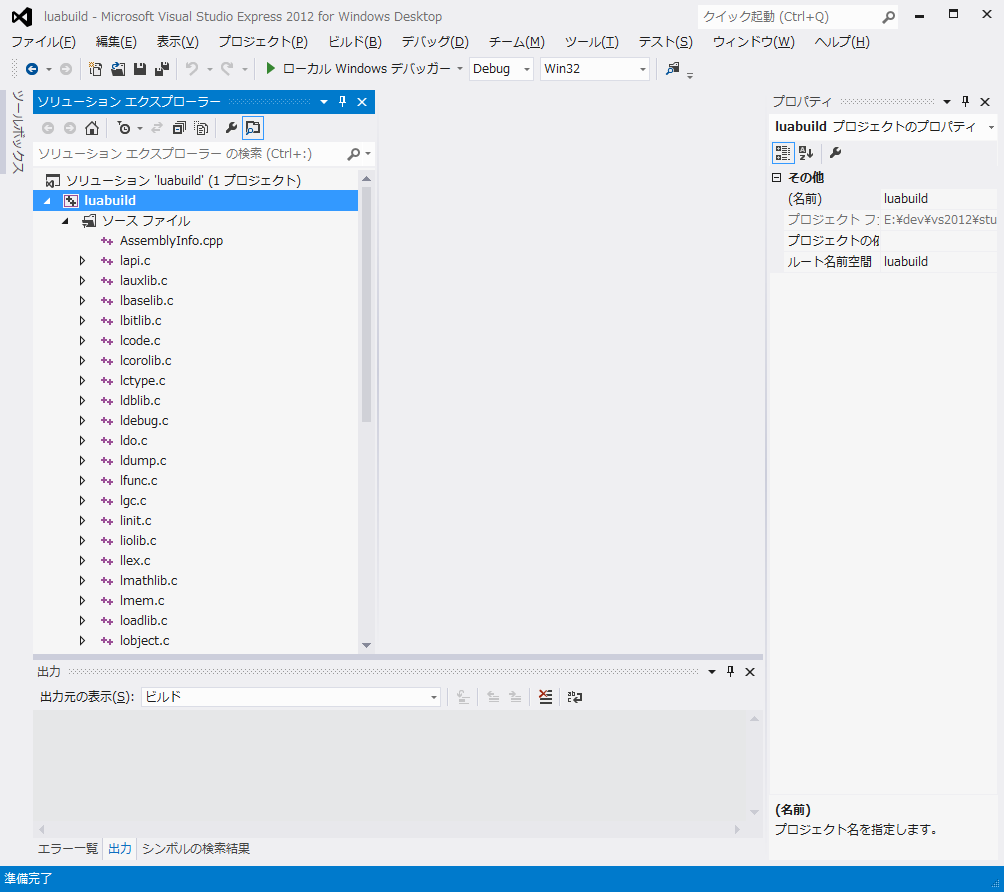Open the 出力 tab at the bottom

pyautogui.click(x=120, y=848)
